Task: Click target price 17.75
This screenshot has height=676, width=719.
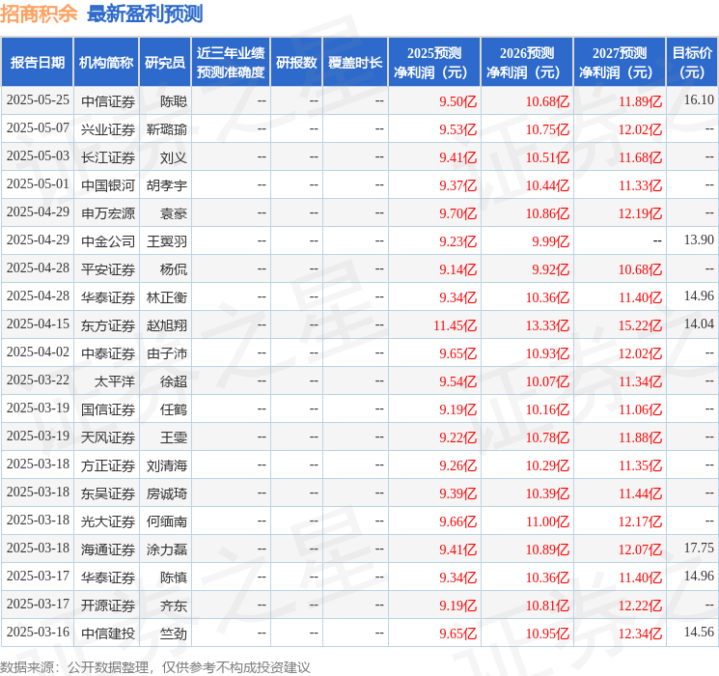Action: [699, 548]
